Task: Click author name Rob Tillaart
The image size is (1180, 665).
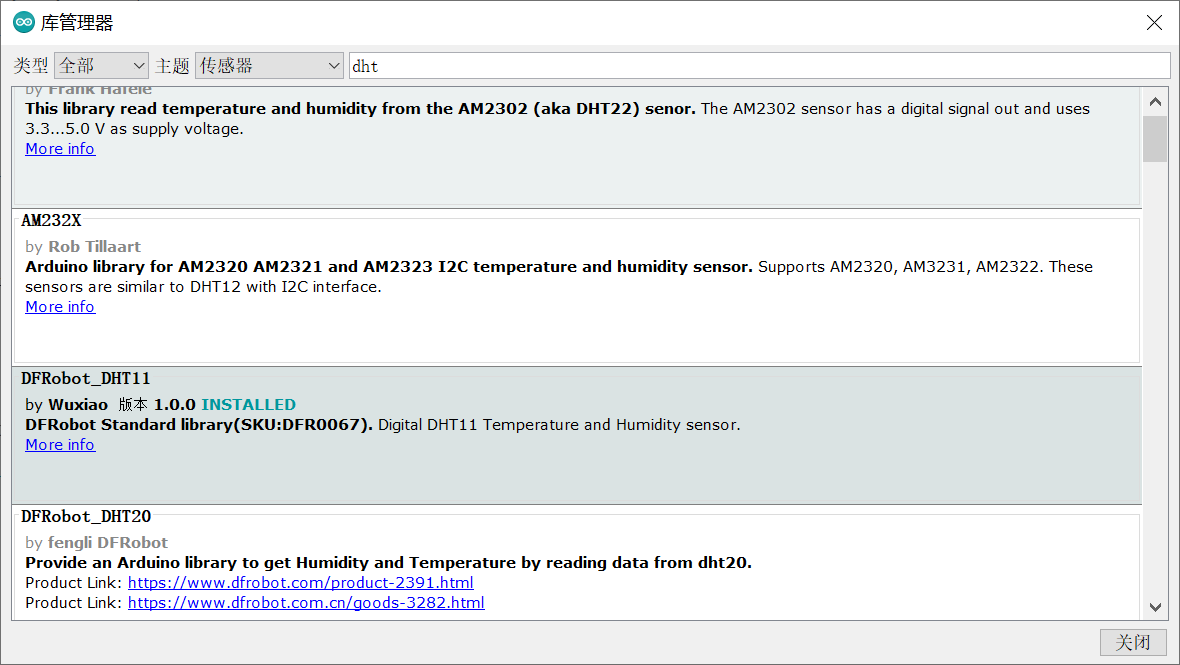Action: (x=94, y=247)
